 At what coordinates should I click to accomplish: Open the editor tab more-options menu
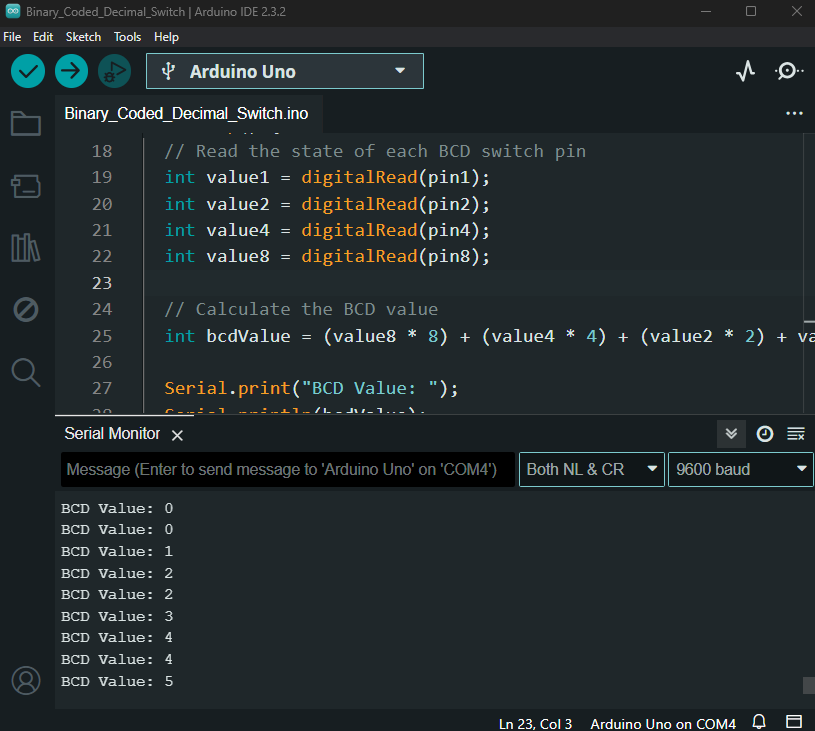(794, 113)
